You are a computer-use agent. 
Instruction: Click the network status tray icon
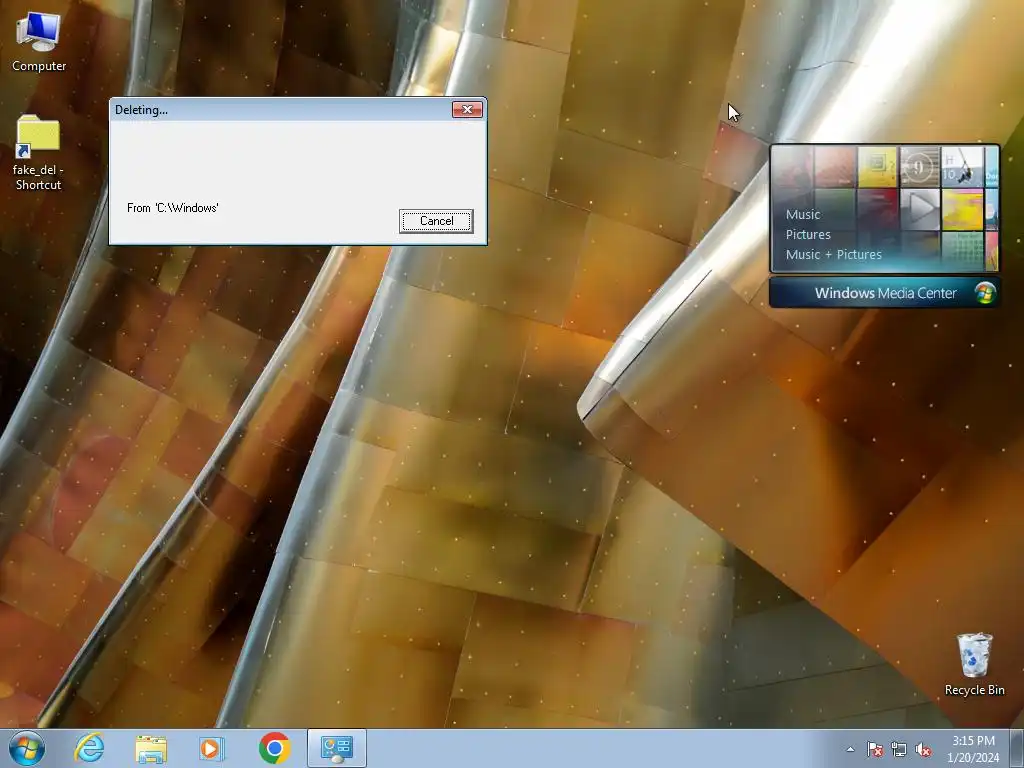(899, 749)
